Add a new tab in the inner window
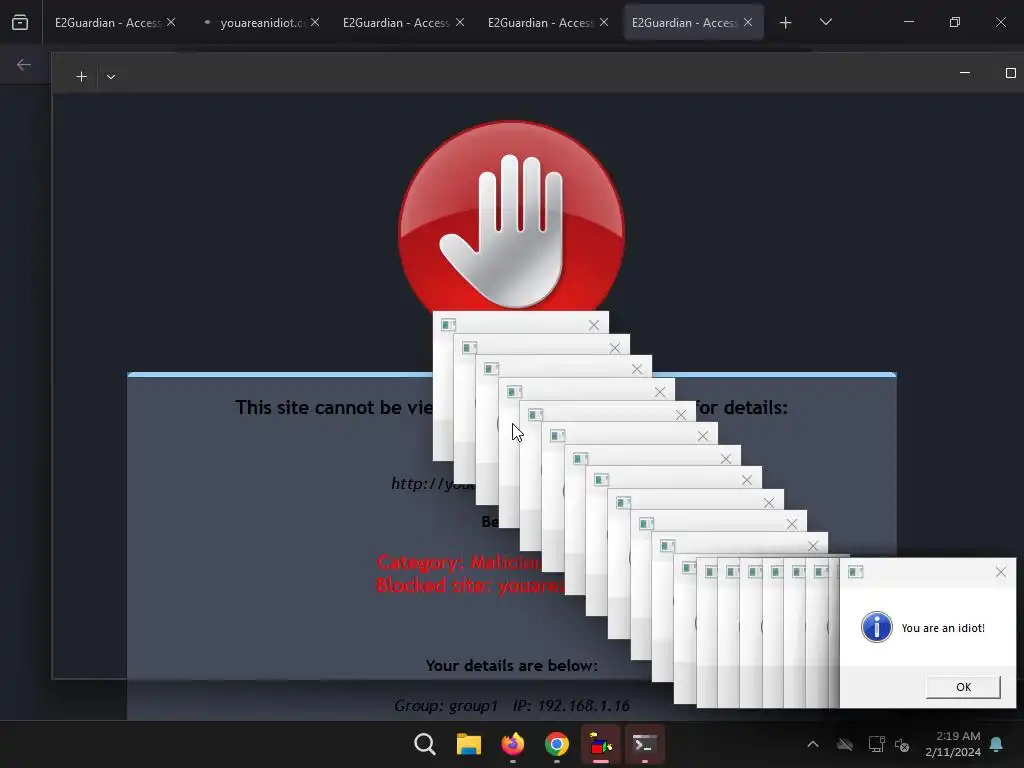The width and height of the screenshot is (1024, 768). (x=82, y=76)
